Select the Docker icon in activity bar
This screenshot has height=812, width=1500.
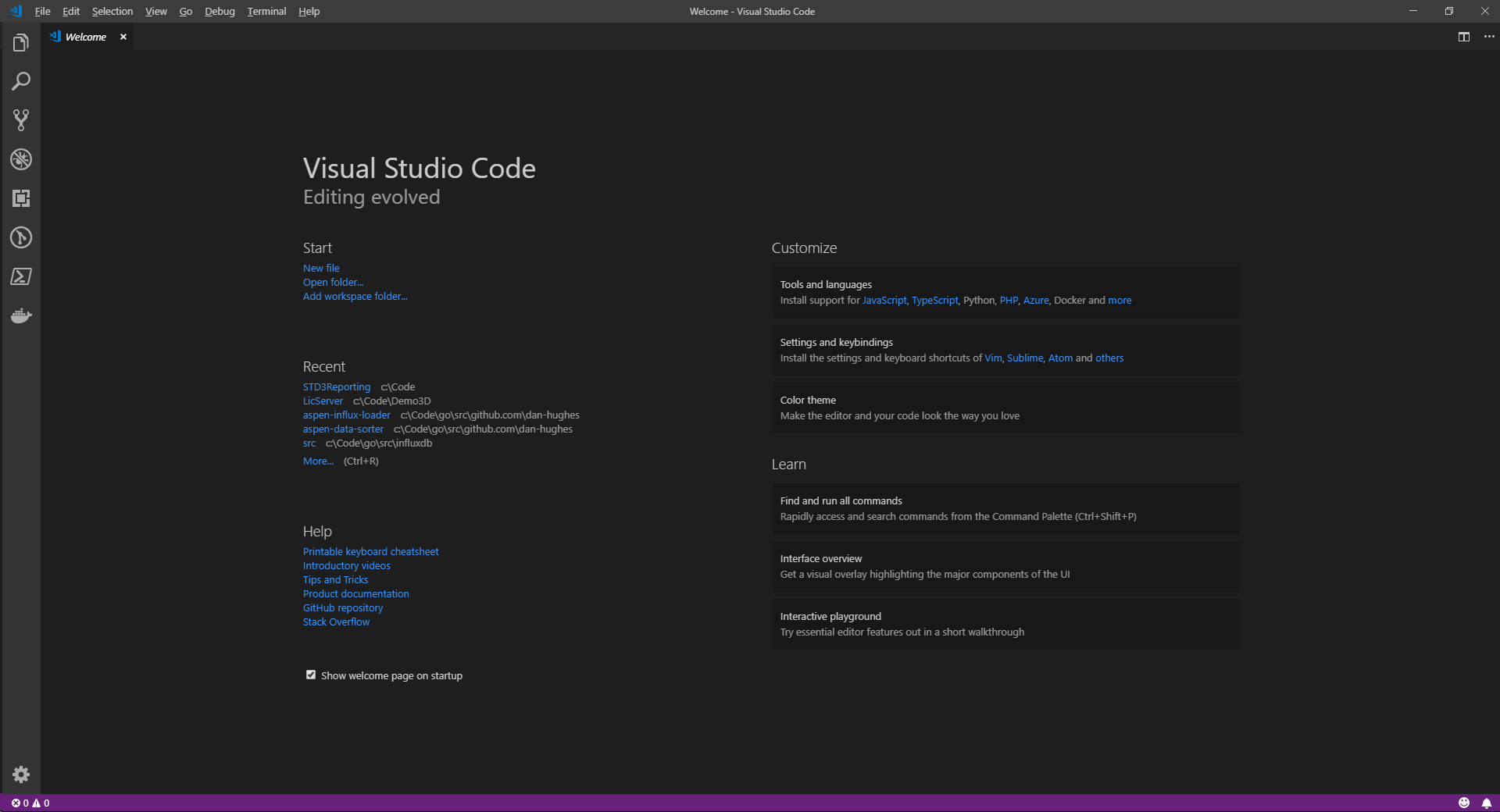click(x=20, y=315)
